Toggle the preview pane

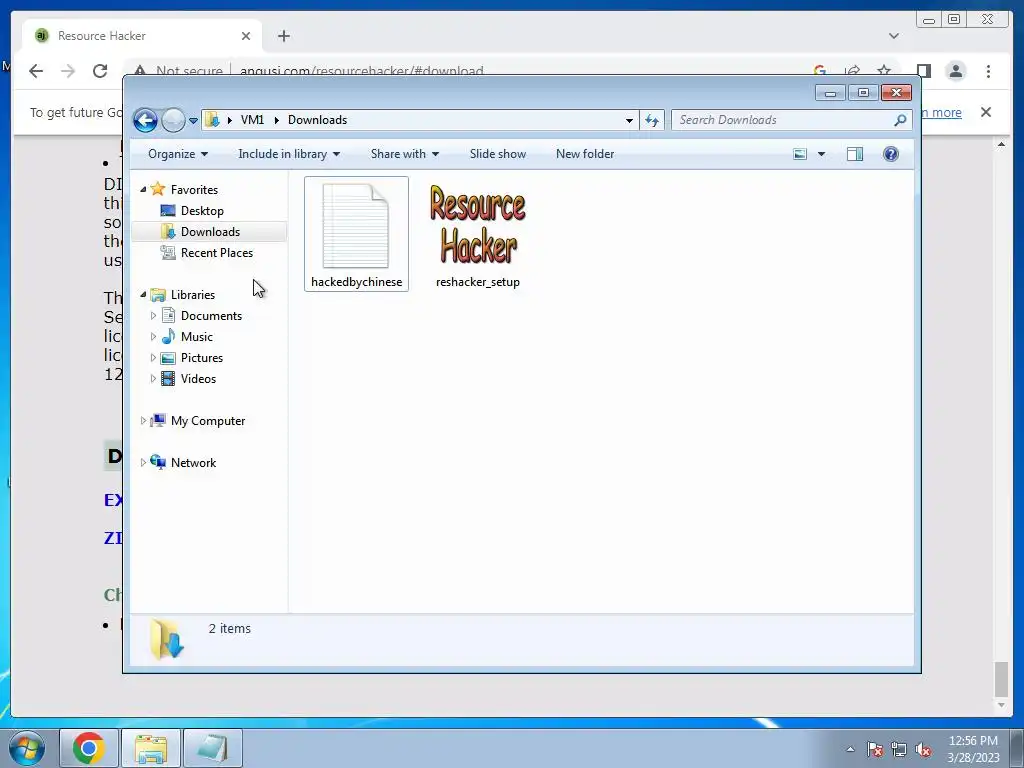(x=855, y=154)
